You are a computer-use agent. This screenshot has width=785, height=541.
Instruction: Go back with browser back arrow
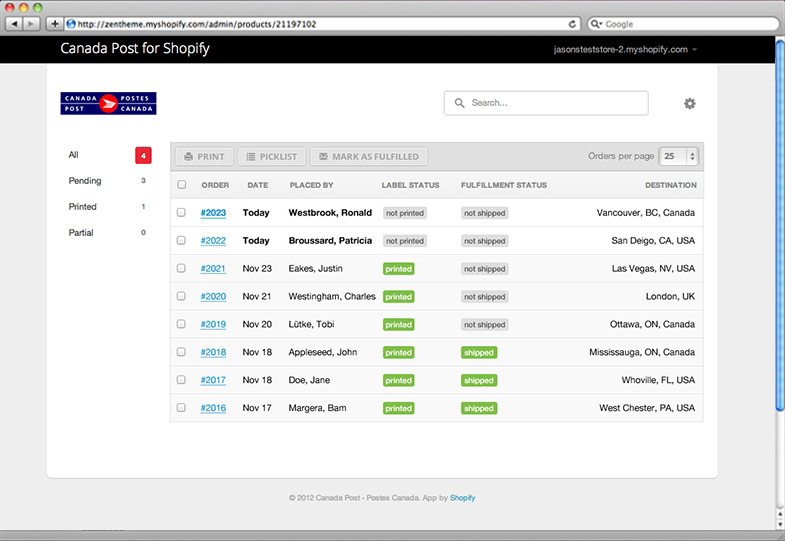pyautogui.click(x=14, y=24)
